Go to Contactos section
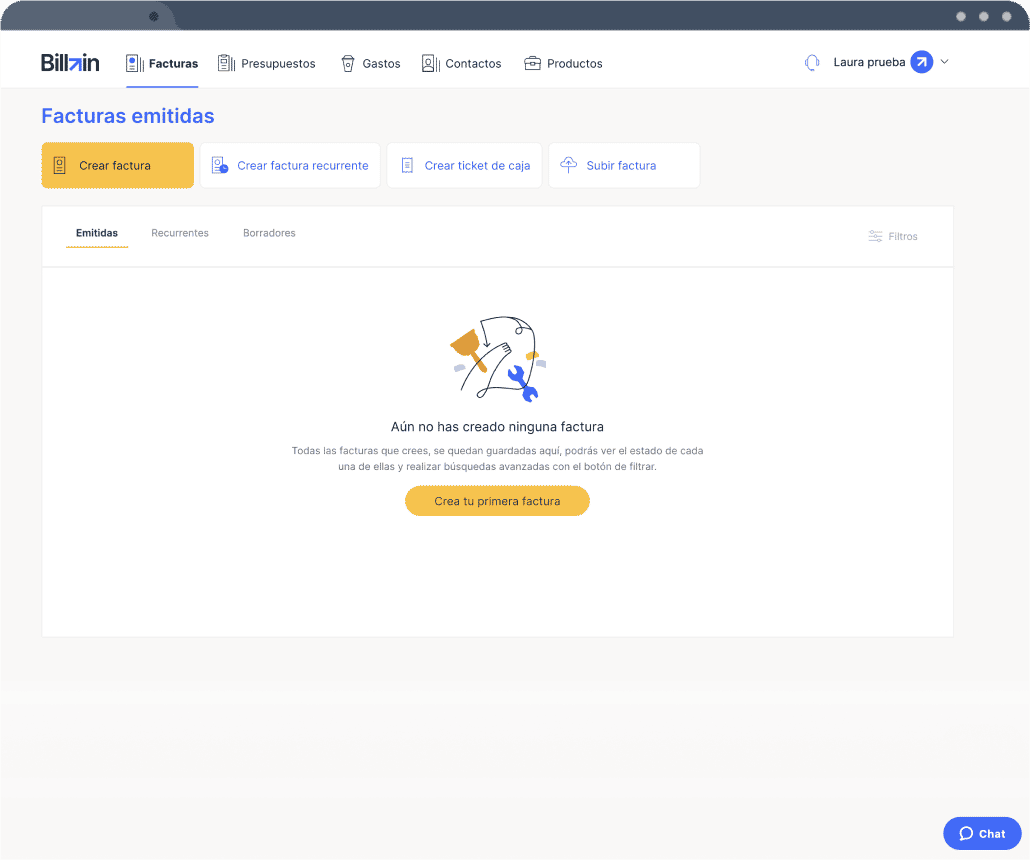This screenshot has height=860, width=1030. [462, 64]
